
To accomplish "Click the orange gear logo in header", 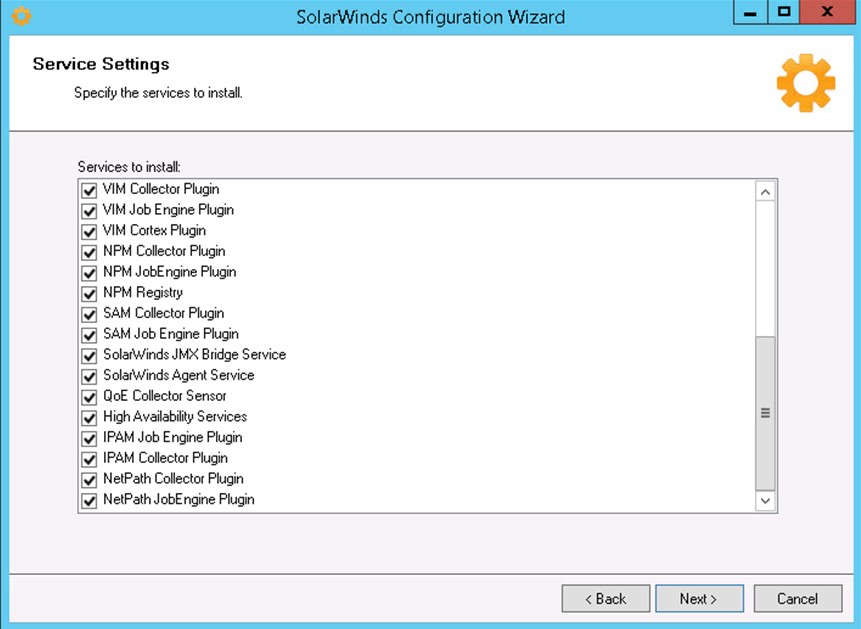I will pos(805,82).
